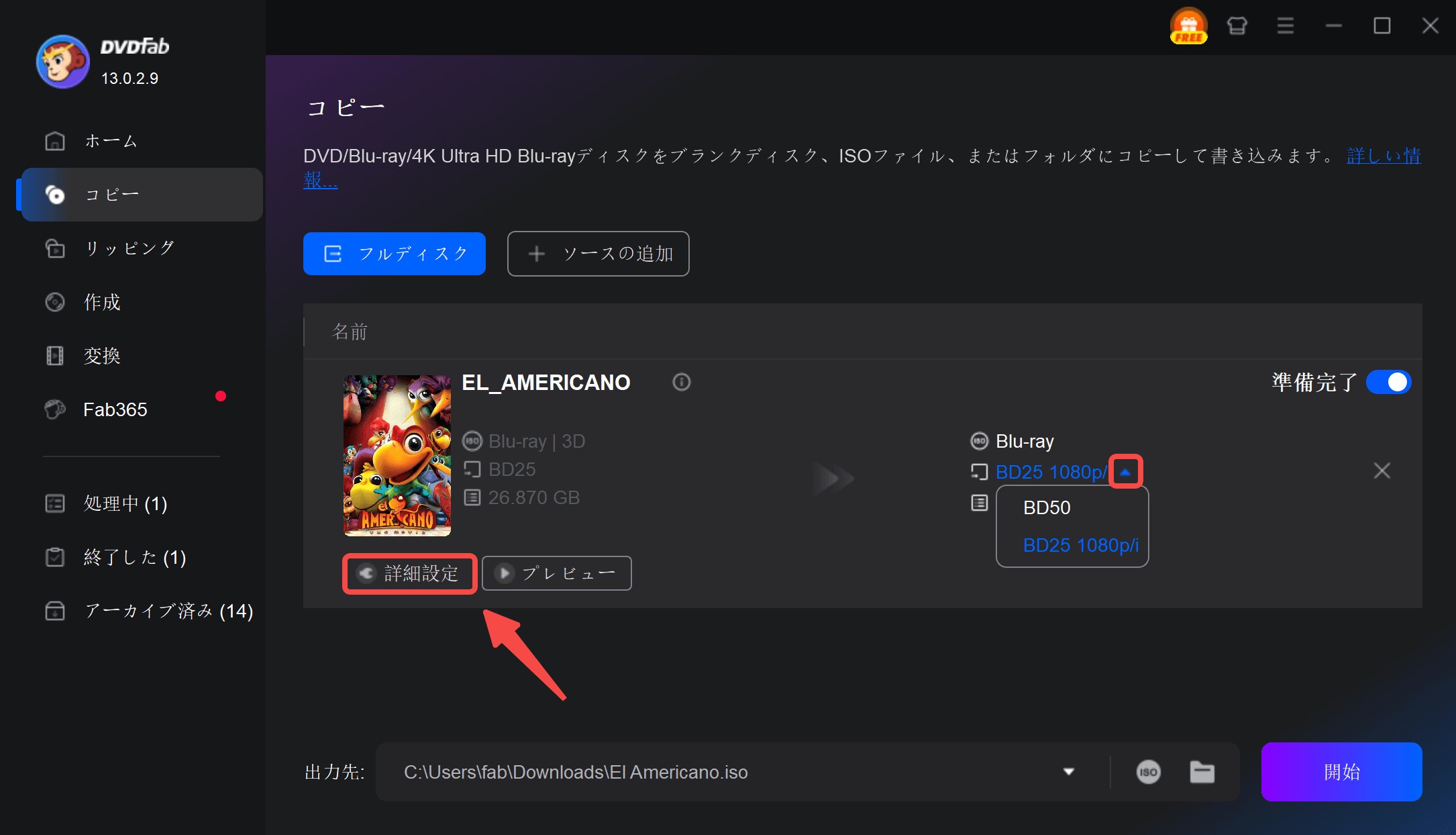Image resolution: width=1456 pixels, height=835 pixels.
Task: Open the FREE gift offer icon
Action: [1188, 26]
